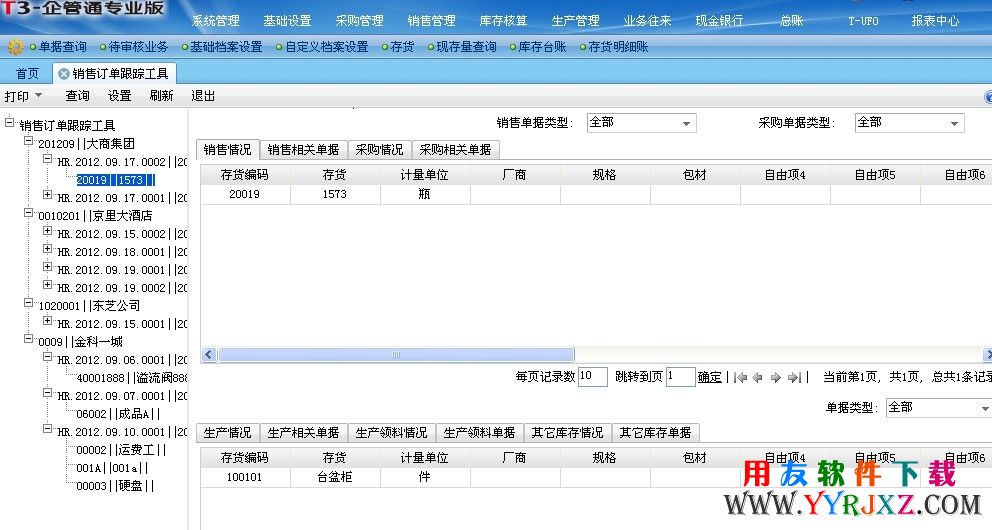
Task: Open 生产管理 menu
Action: point(576,21)
